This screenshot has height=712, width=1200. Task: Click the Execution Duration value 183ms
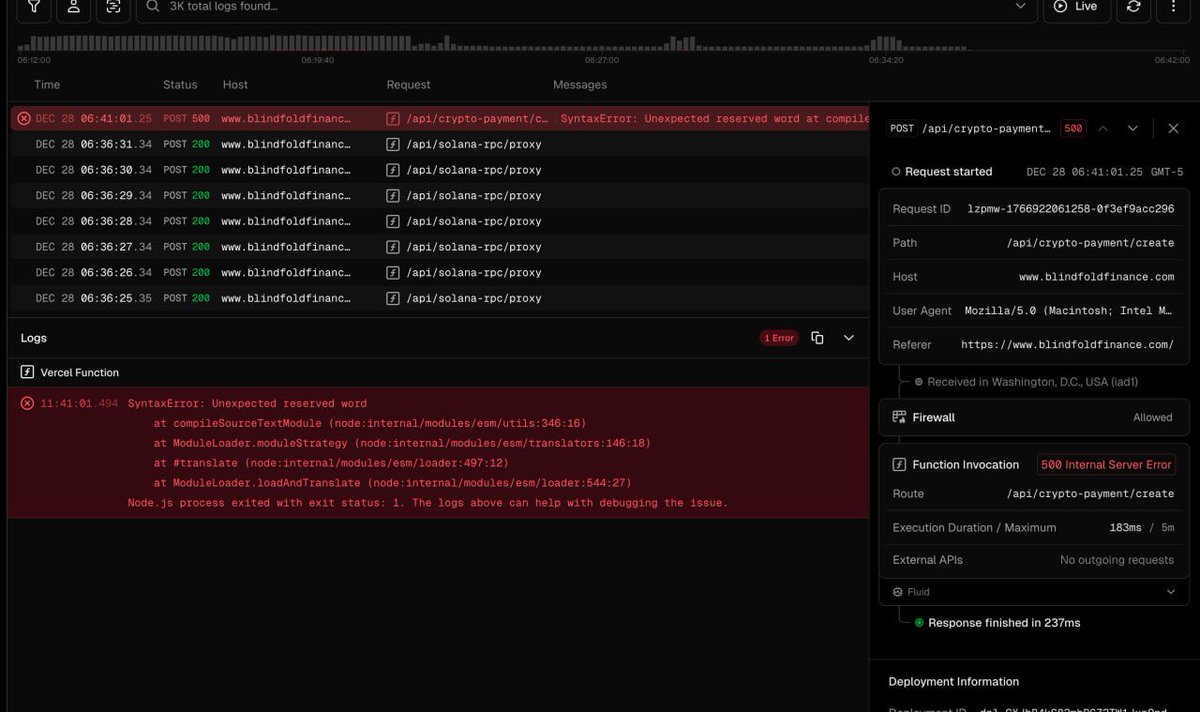click(1125, 527)
